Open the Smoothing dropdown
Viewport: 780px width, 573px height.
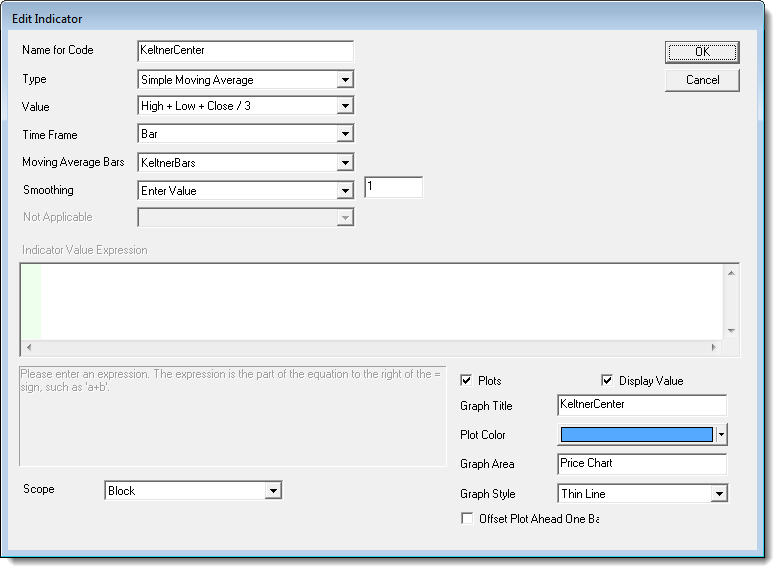(x=345, y=190)
